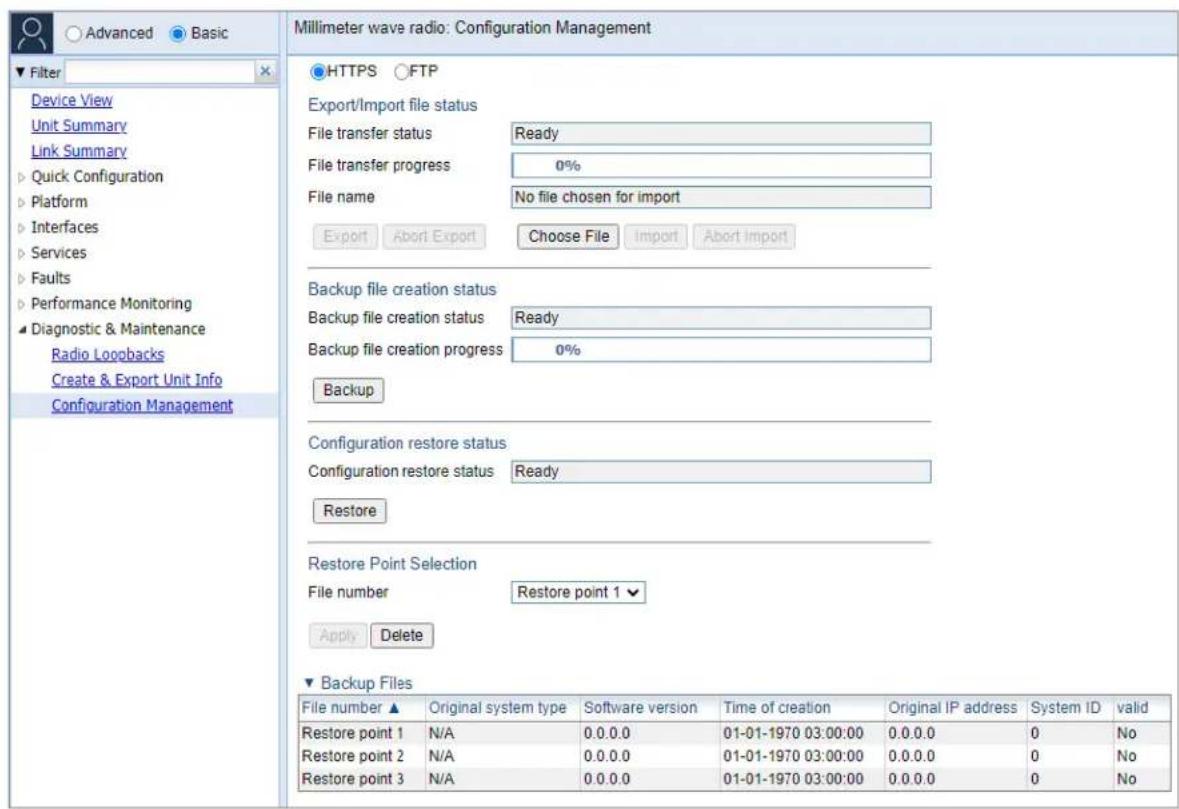Select the Restore point 2 table row
Screen dimensions: 1179x809
click(x=735, y=756)
